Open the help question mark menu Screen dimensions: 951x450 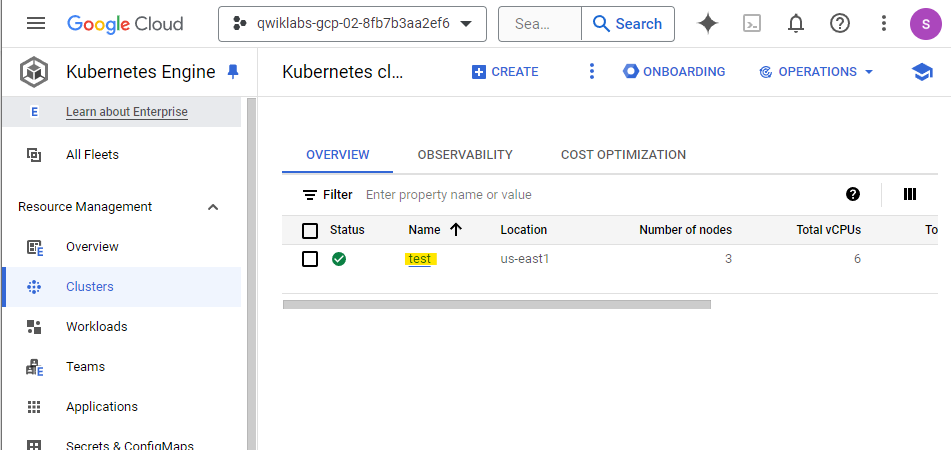[x=840, y=24]
